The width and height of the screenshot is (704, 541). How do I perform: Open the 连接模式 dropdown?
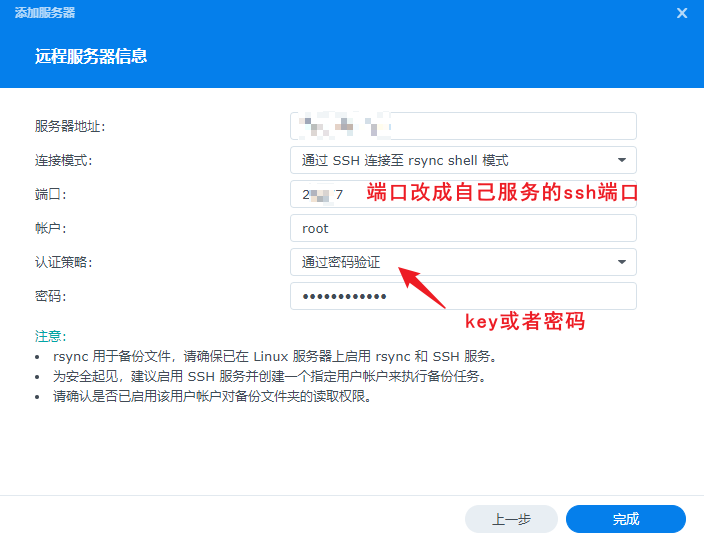(x=463, y=160)
